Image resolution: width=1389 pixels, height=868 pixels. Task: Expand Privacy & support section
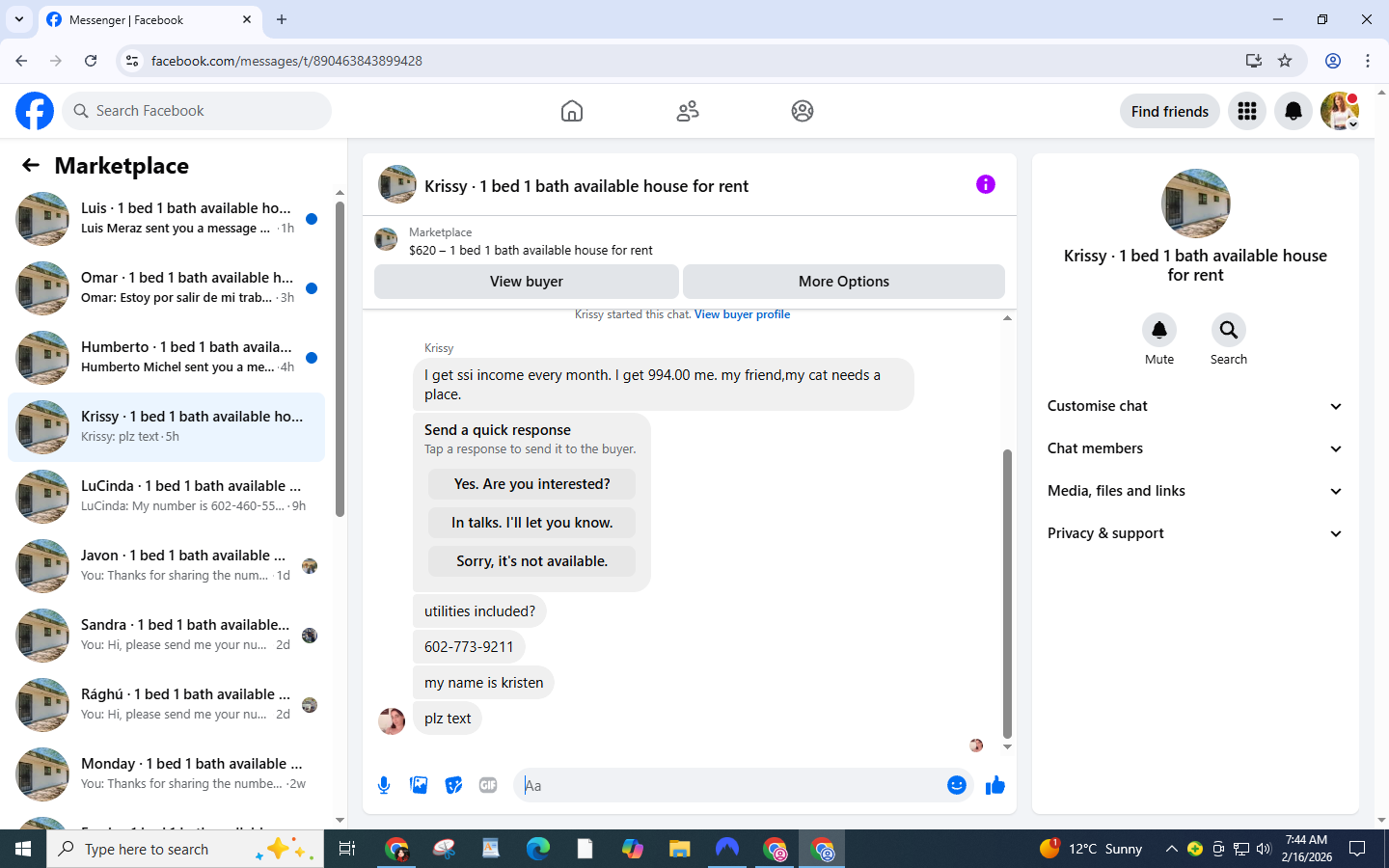coord(1195,533)
